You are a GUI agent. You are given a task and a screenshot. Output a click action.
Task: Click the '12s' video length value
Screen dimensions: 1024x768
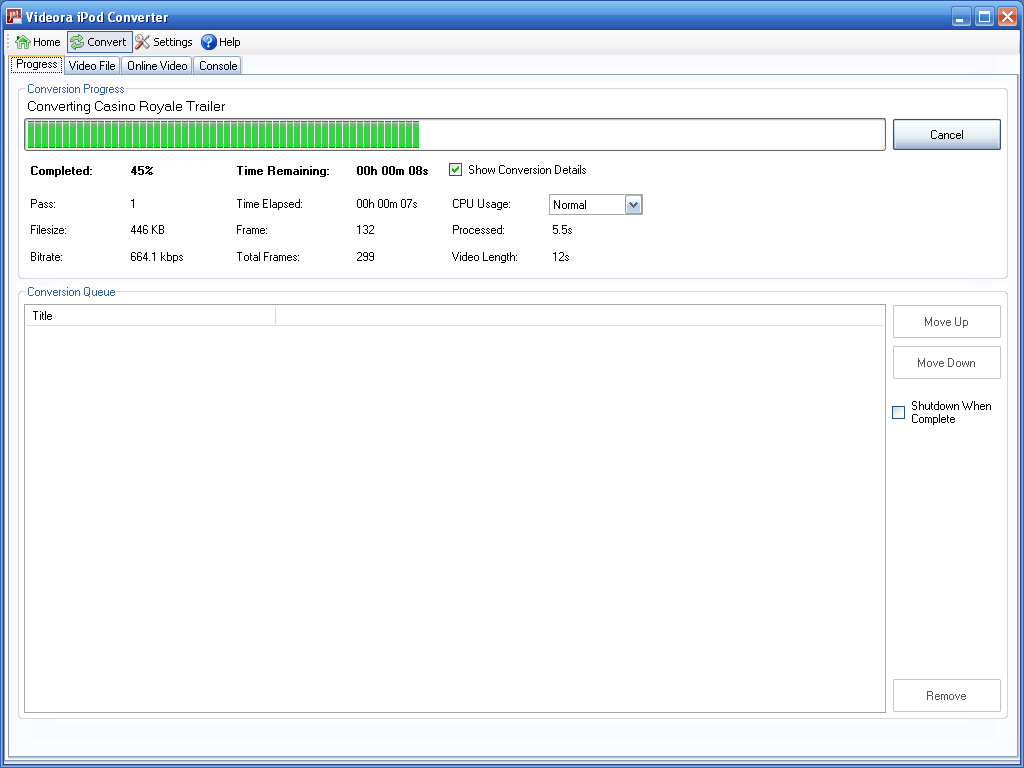(561, 257)
